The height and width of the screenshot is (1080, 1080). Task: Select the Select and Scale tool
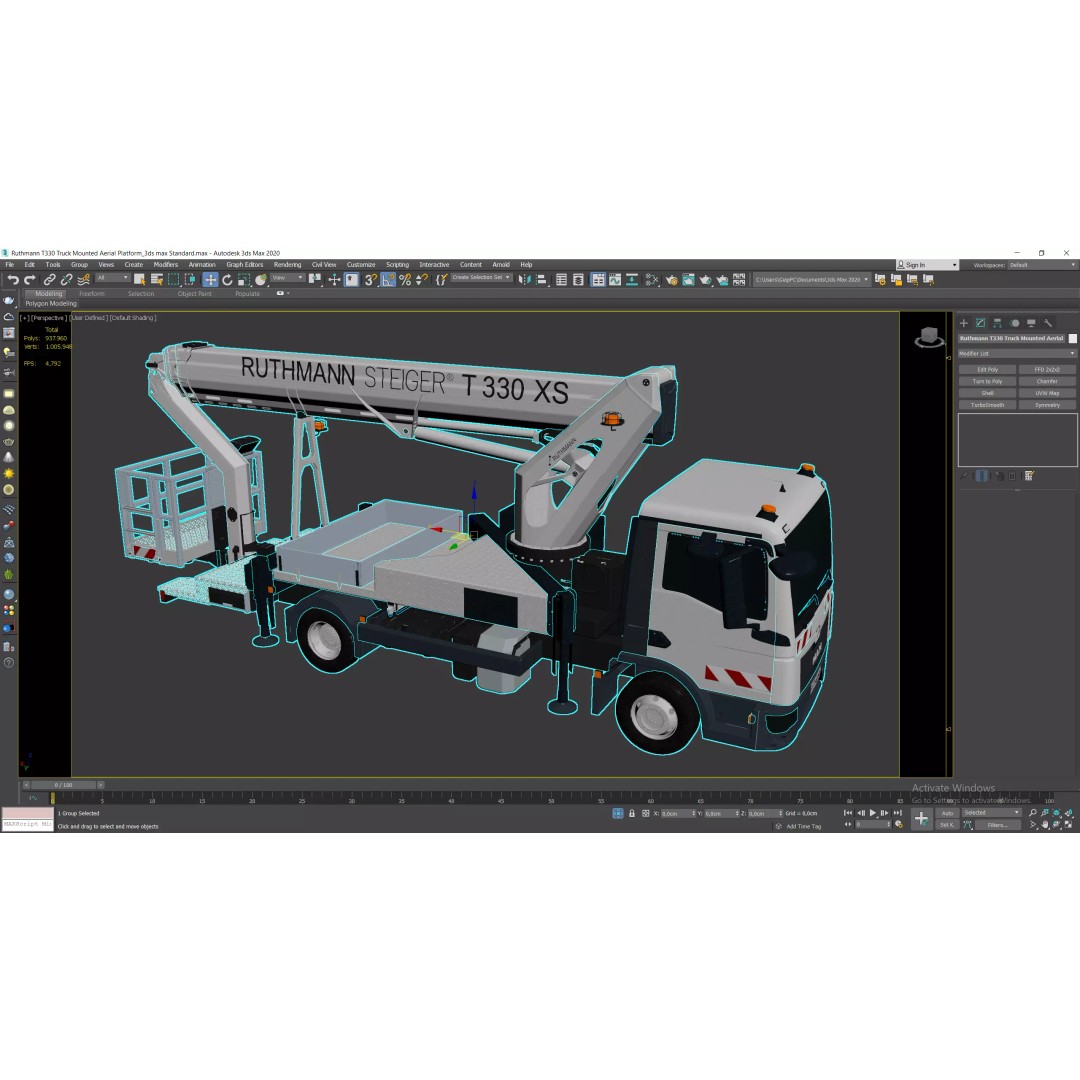(x=243, y=280)
